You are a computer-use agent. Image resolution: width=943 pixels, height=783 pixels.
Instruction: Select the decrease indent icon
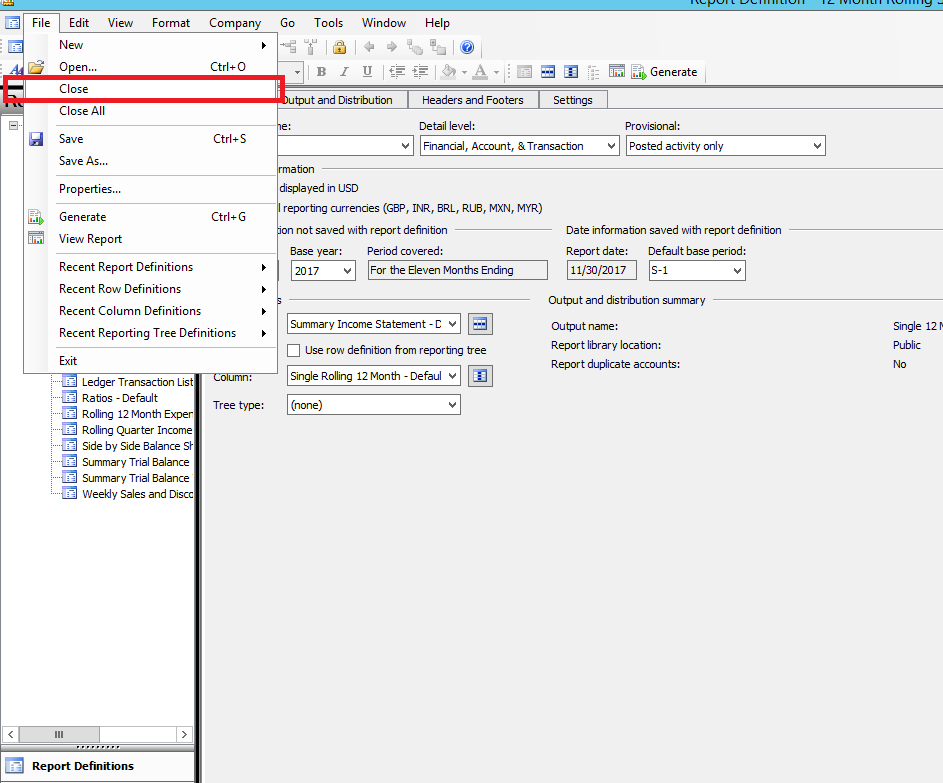pyautogui.click(x=398, y=71)
